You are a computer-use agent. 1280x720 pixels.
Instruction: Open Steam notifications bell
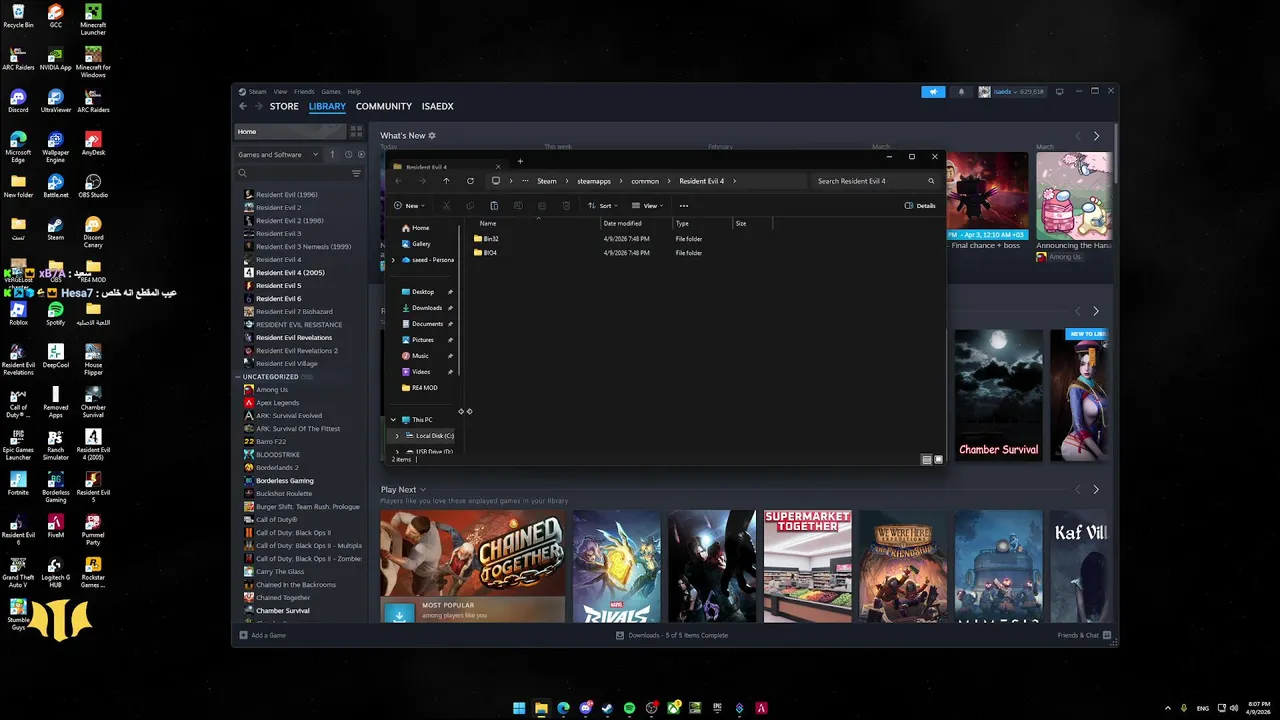pyautogui.click(x=961, y=91)
